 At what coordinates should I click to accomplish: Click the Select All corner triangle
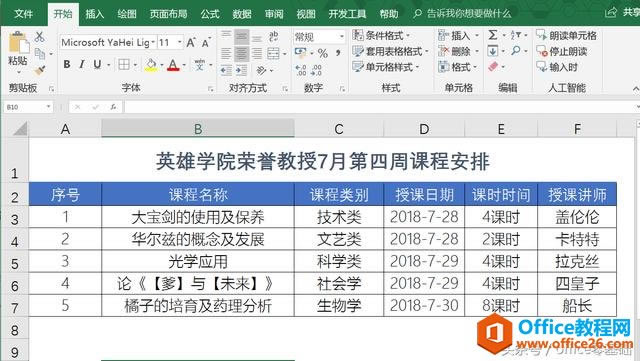[20, 129]
